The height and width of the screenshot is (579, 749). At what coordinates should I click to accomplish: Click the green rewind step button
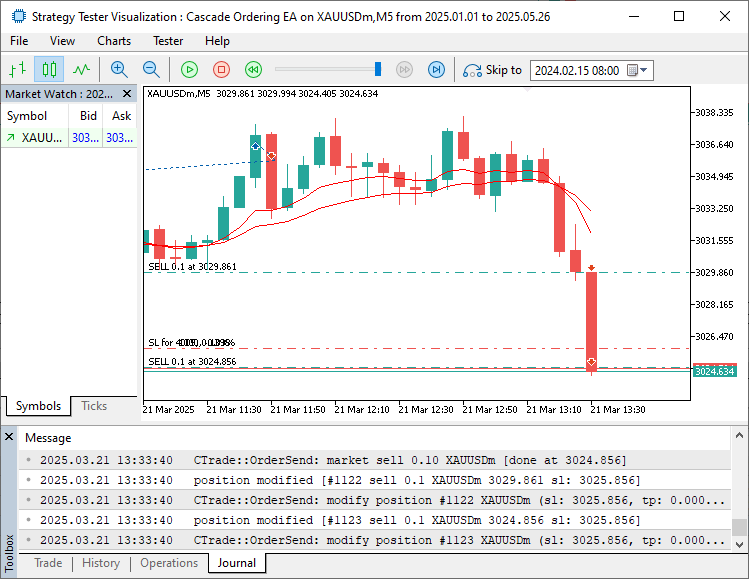click(x=254, y=69)
